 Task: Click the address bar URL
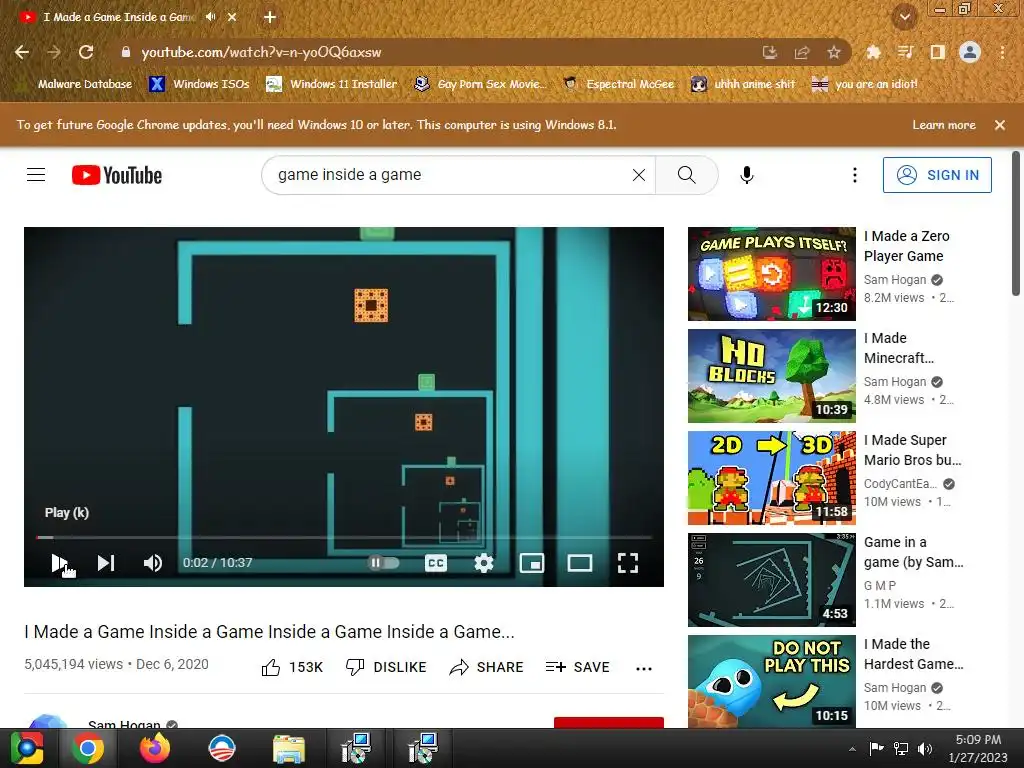coord(261,52)
